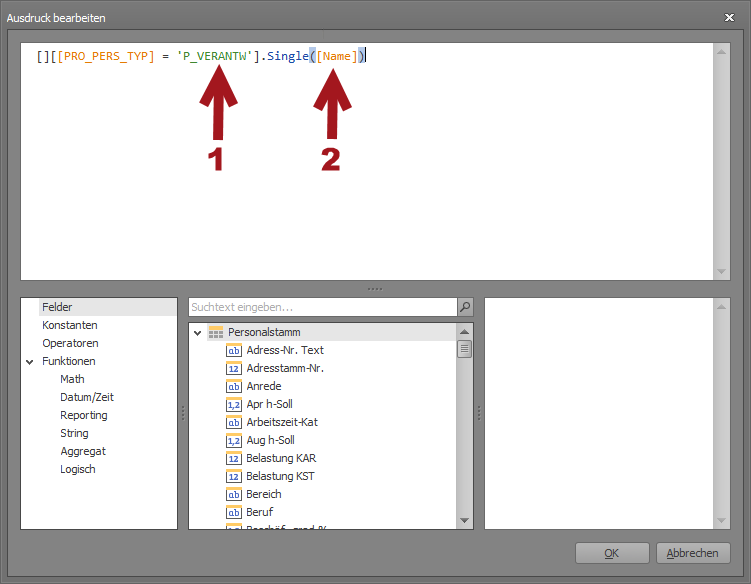This screenshot has width=751, height=584.
Task: Click the number-type icon beside Belastung KAR
Action: (234, 458)
